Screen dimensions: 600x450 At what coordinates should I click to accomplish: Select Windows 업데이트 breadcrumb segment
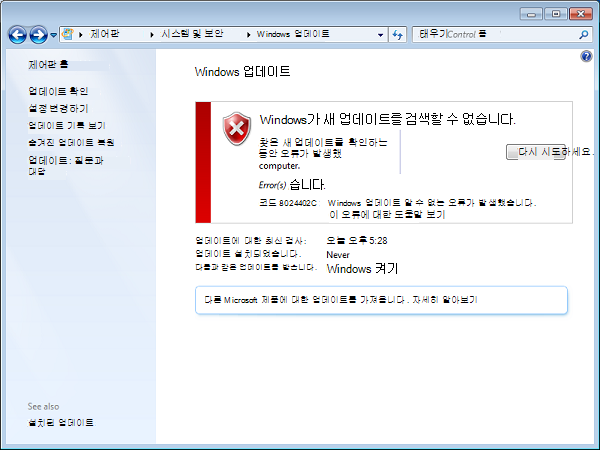point(293,34)
